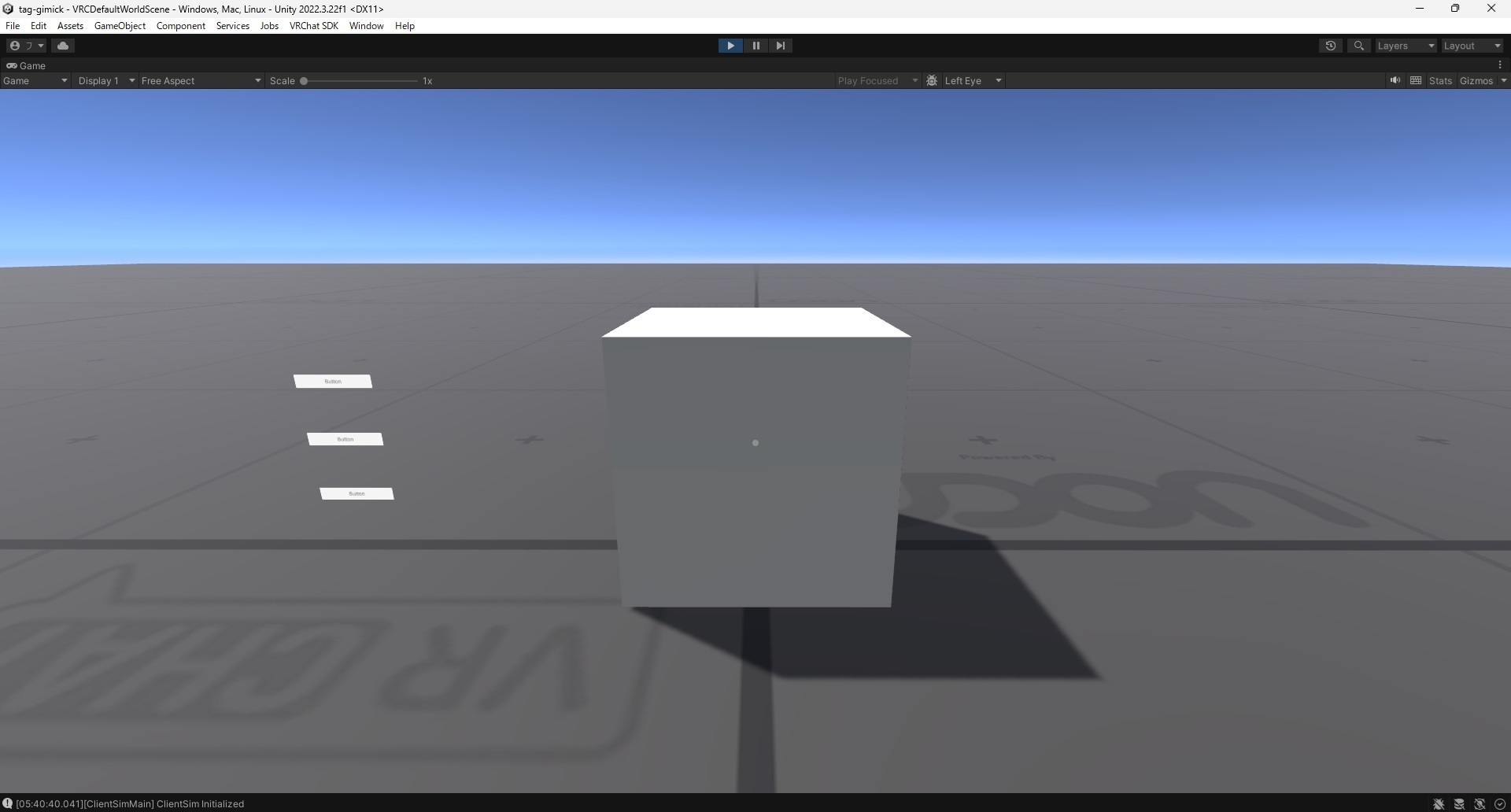Image resolution: width=1511 pixels, height=812 pixels.
Task: Click the top in-game Button
Action: [333, 382]
